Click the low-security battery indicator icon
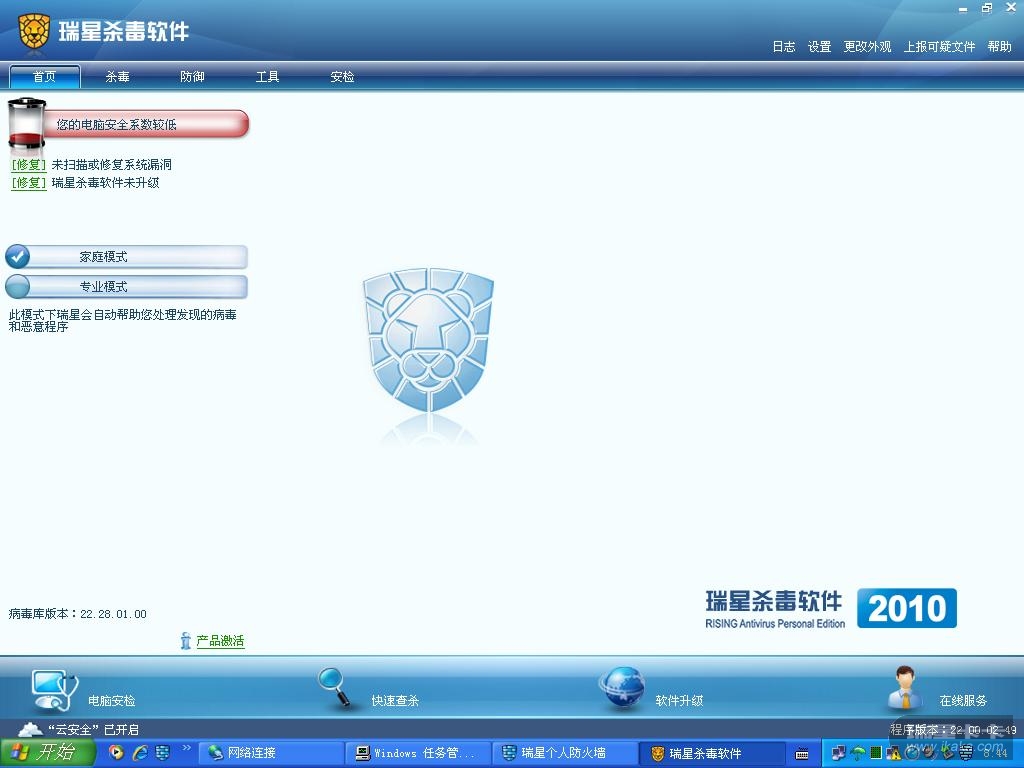The image size is (1024, 768). (26, 123)
